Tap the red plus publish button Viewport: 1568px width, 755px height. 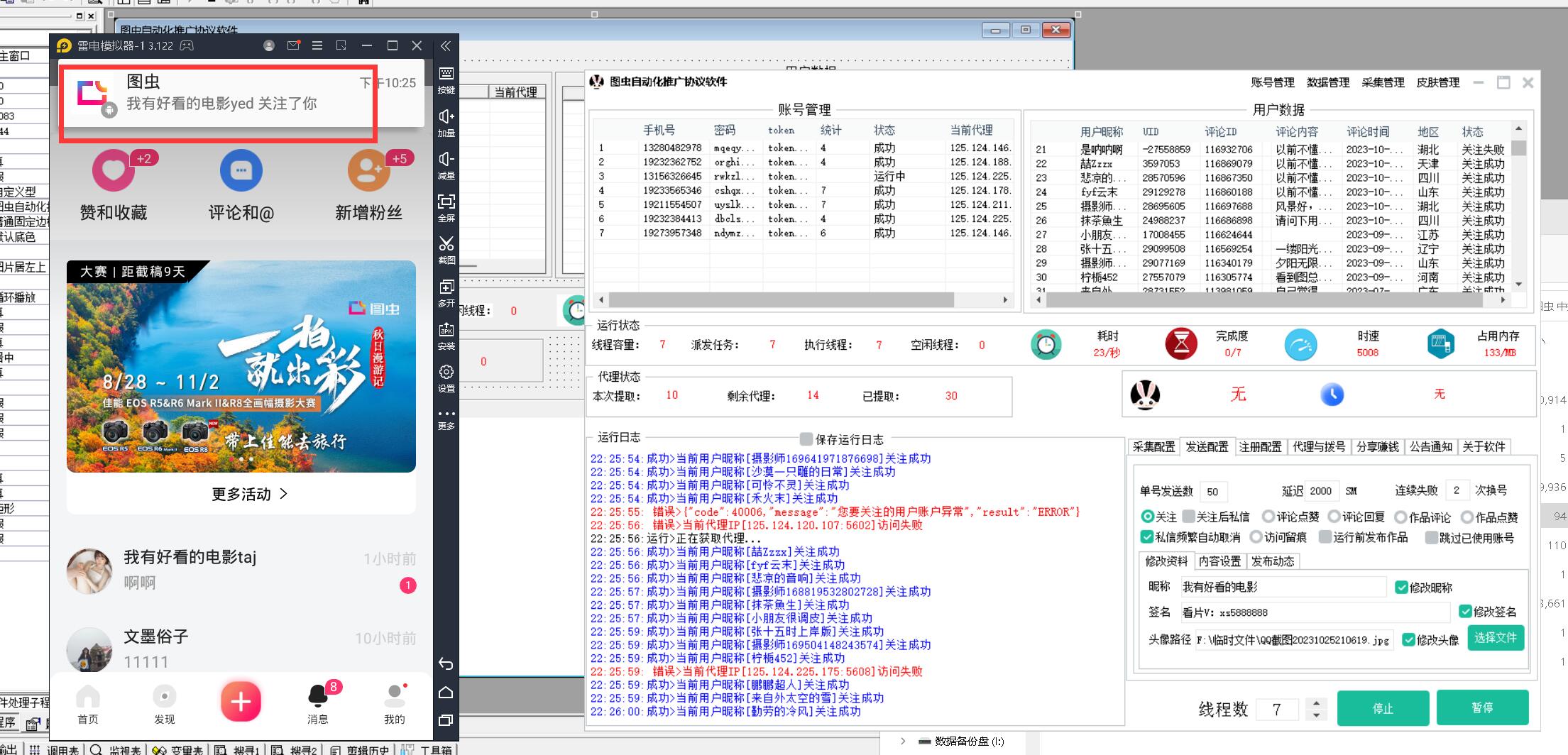241,702
